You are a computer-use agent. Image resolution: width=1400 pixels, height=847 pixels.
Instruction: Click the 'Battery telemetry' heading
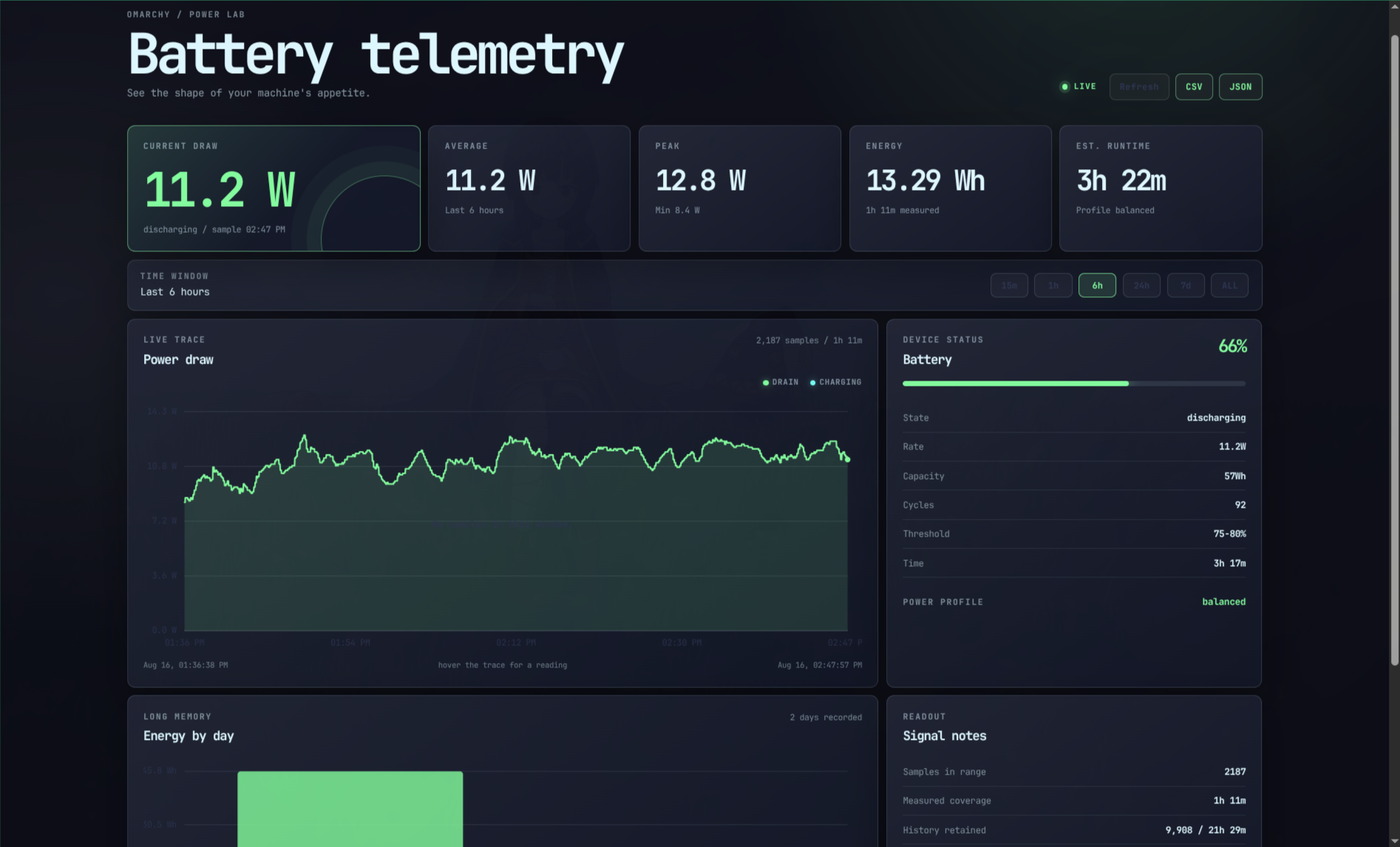click(376, 55)
